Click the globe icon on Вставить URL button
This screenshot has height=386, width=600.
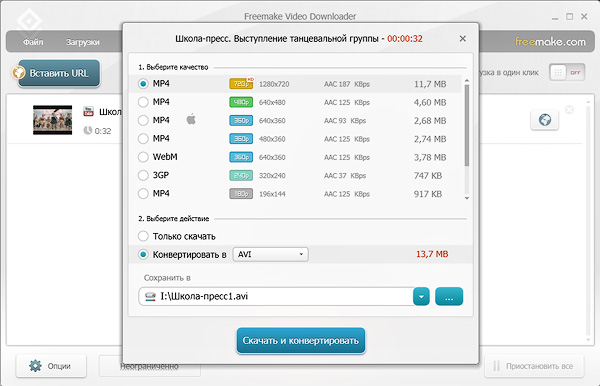point(19,73)
